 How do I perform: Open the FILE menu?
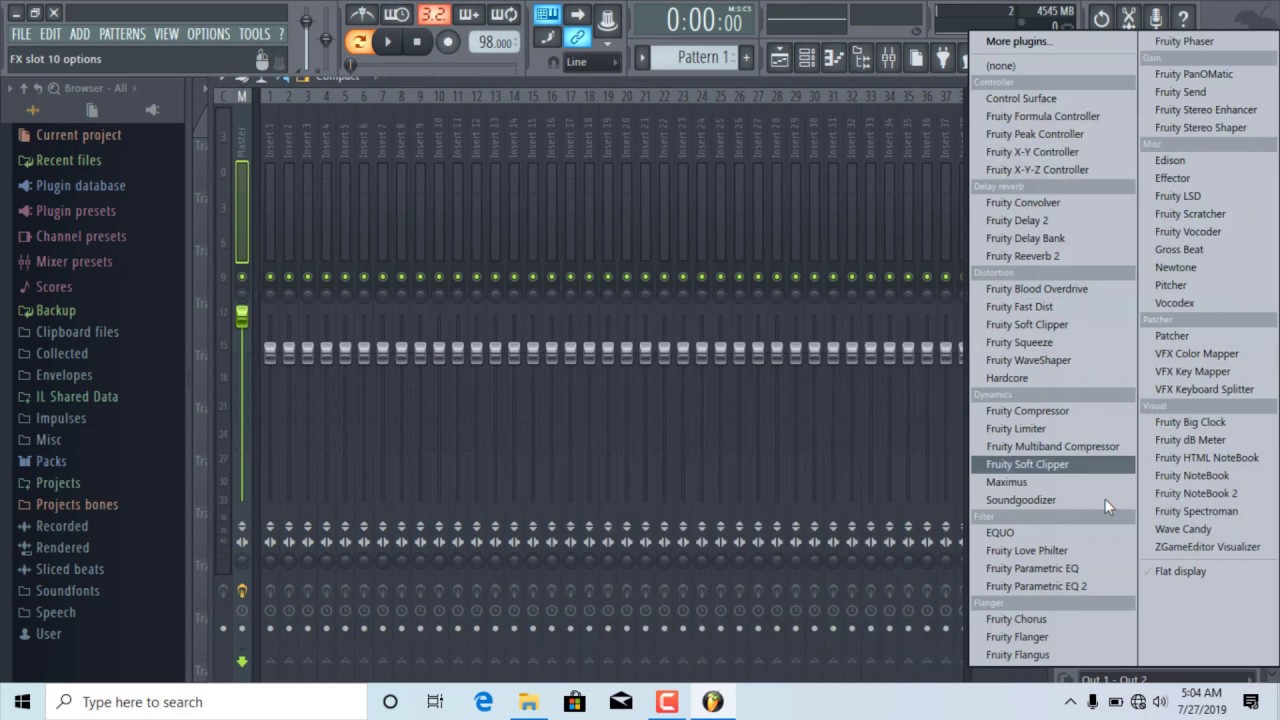(x=21, y=34)
